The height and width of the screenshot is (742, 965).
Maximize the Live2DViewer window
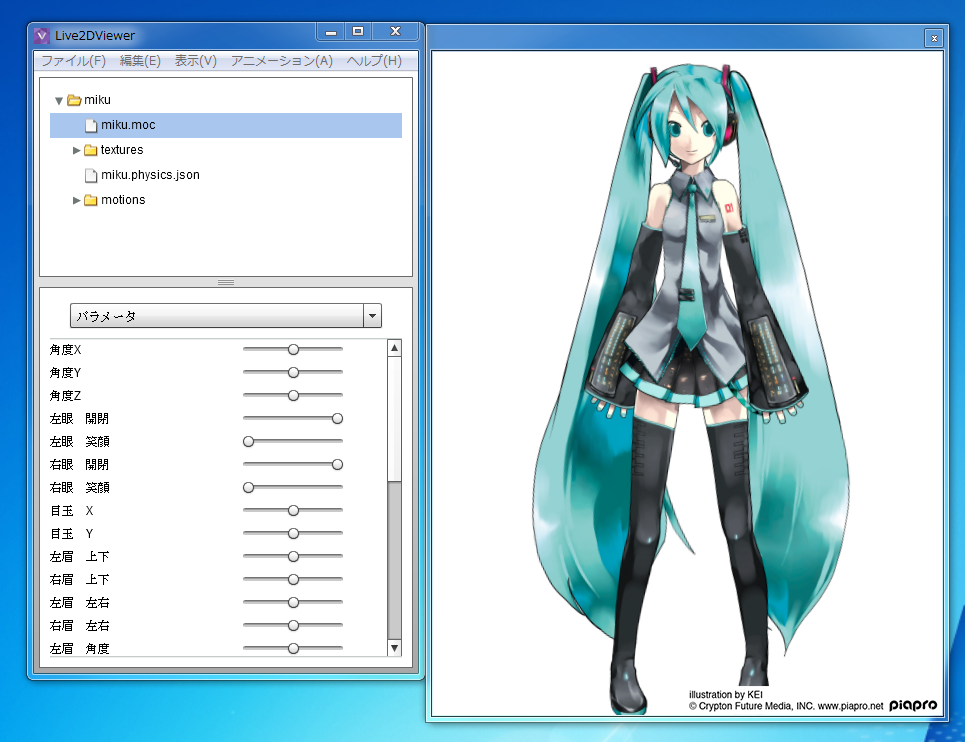pyautogui.click(x=358, y=31)
